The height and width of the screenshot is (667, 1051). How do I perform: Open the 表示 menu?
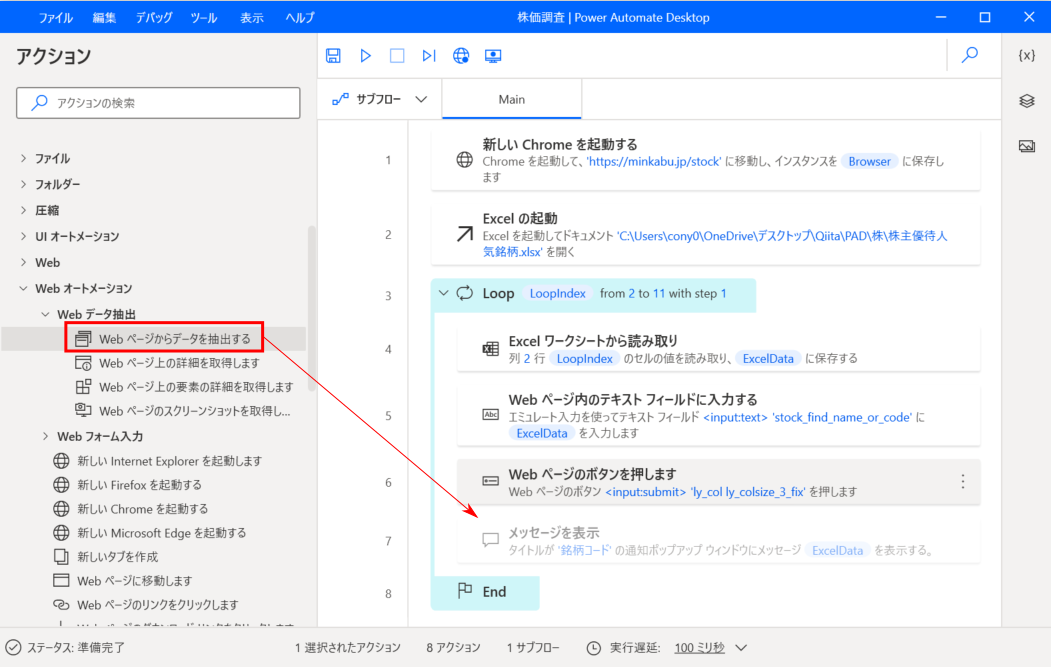click(x=252, y=18)
